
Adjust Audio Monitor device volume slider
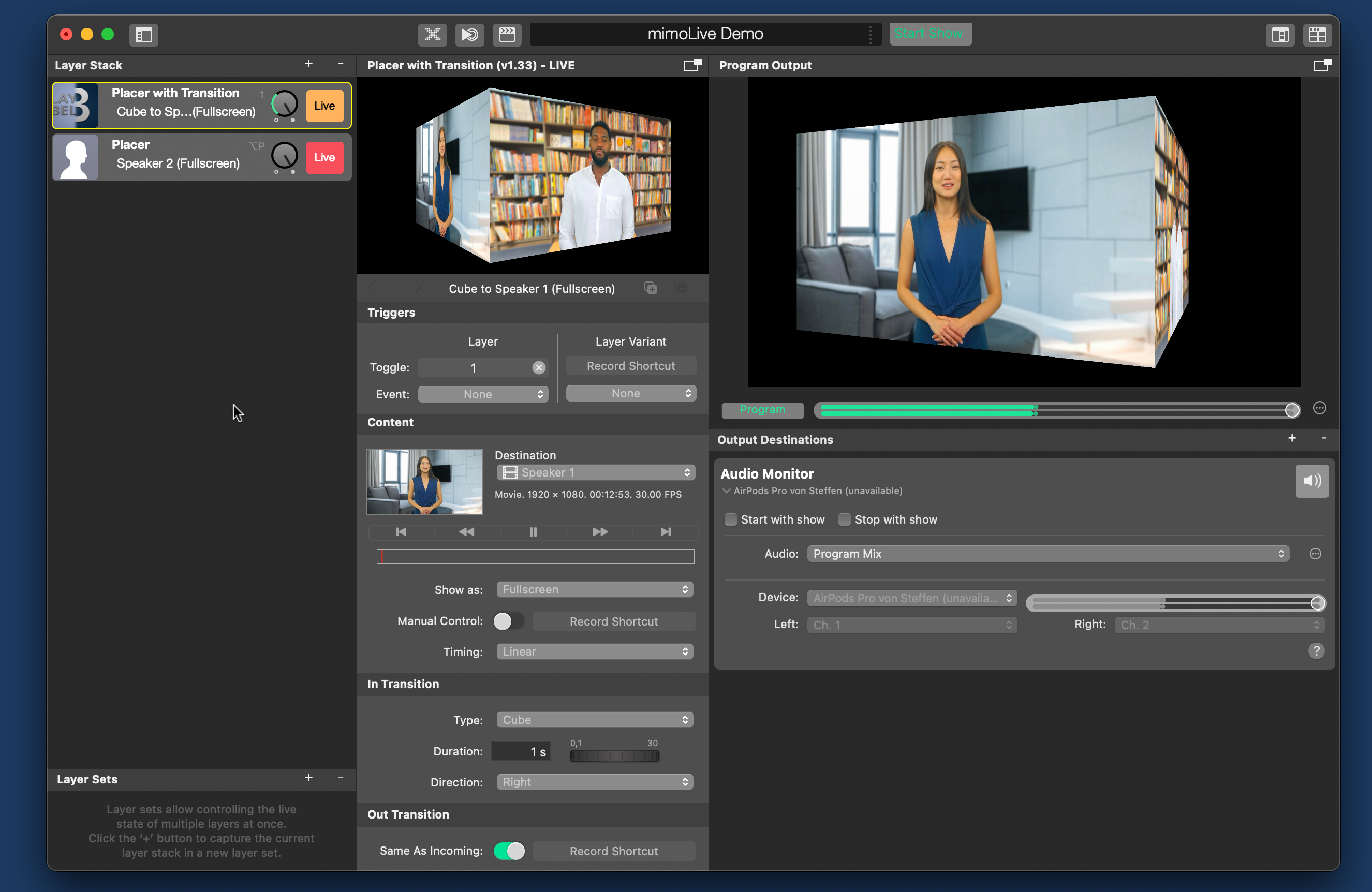click(x=1175, y=603)
